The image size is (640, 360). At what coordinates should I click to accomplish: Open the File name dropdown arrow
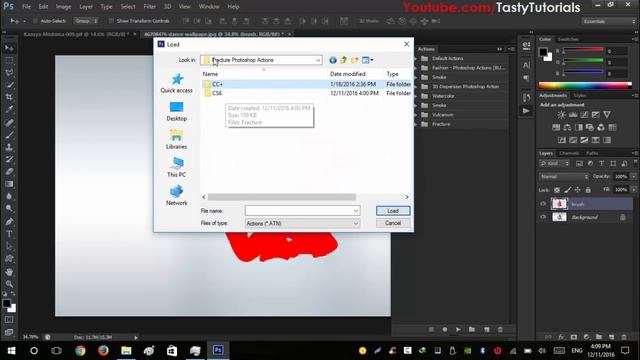click(356, 211)
